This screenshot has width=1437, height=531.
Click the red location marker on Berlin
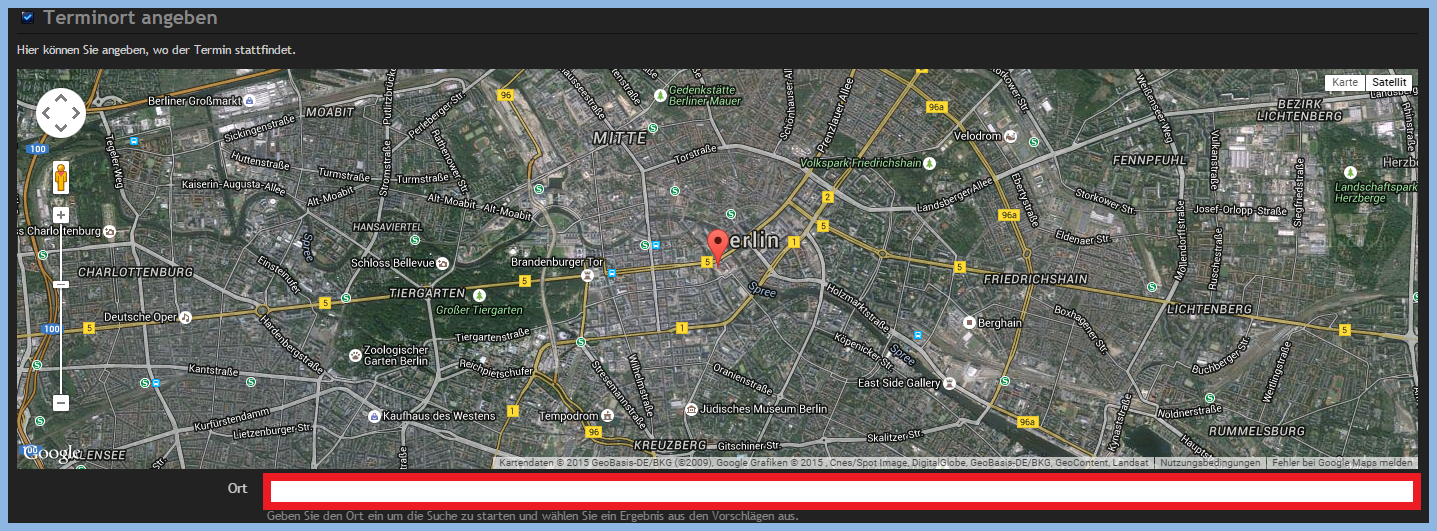[719, 247]
